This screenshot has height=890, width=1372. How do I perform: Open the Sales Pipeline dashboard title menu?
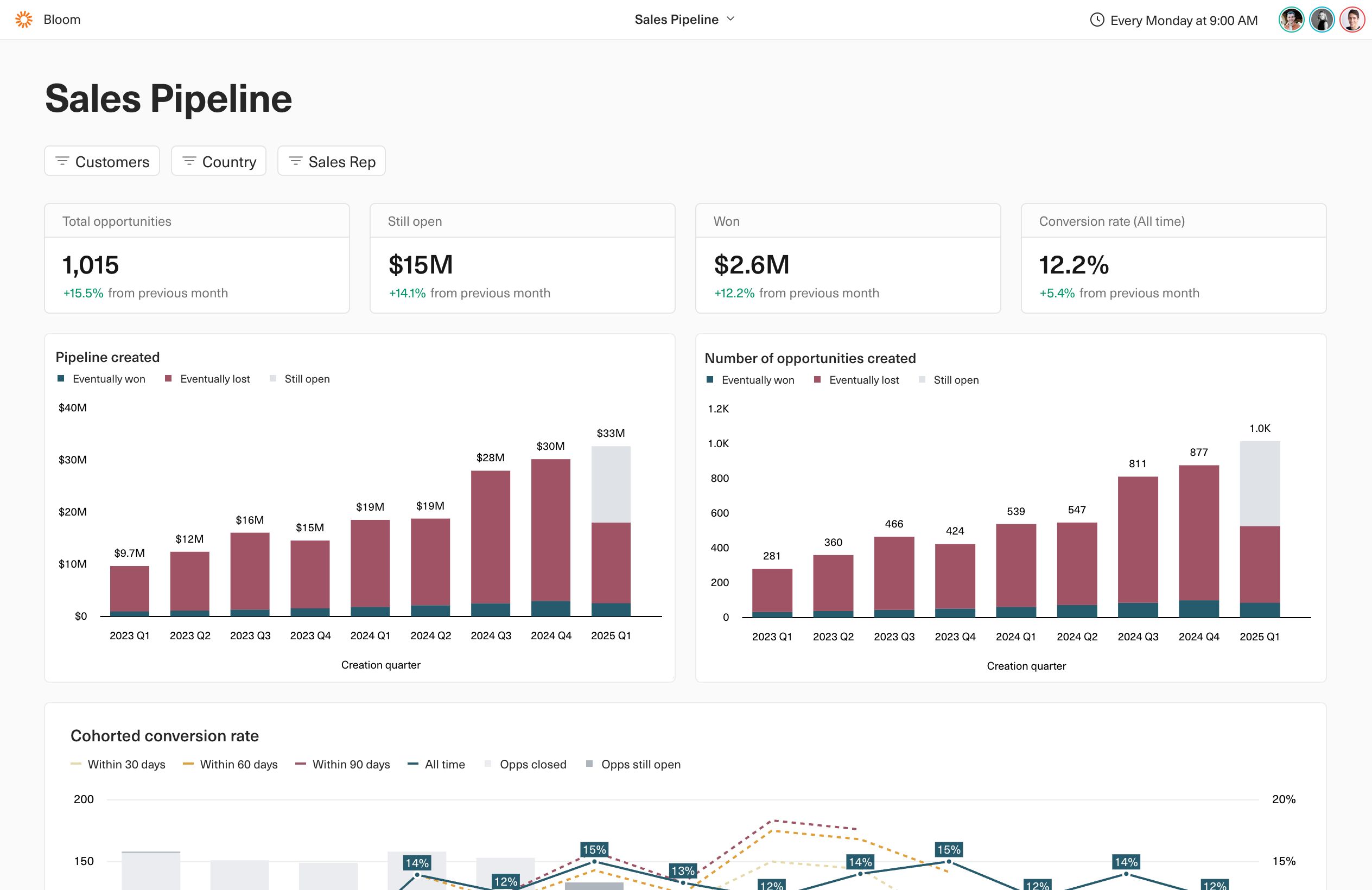[x=684, y=20]
